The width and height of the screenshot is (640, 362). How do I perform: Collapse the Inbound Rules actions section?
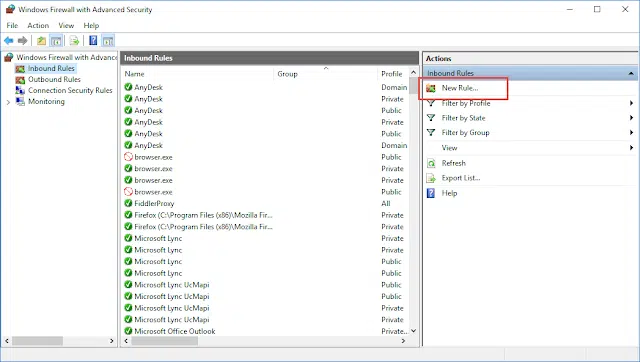(631, 73)
